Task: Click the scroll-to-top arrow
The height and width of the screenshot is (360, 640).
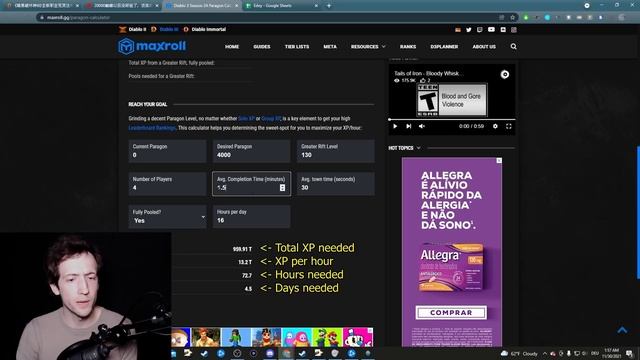Action: (622, 330)
